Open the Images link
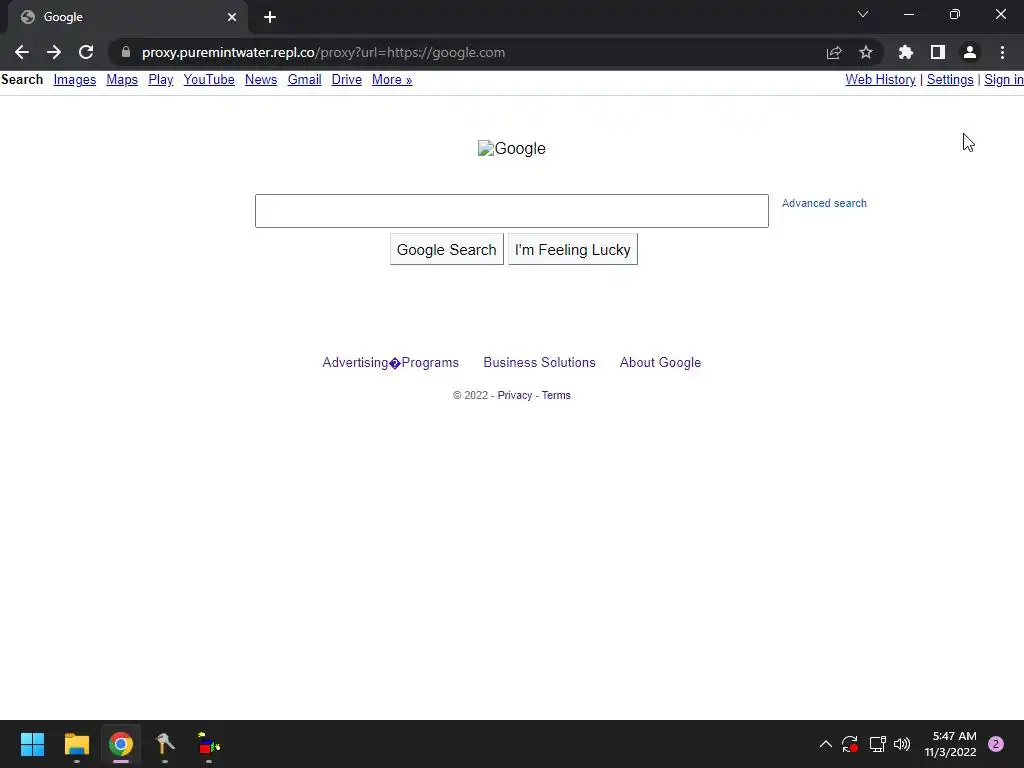 click(x=74, y=80)
